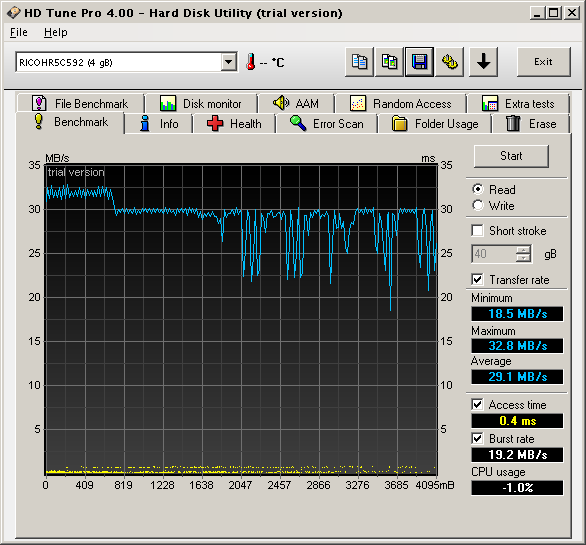This screenshot has height=545, width=586.
Task: Select the Write radio button
Action: 478,205
